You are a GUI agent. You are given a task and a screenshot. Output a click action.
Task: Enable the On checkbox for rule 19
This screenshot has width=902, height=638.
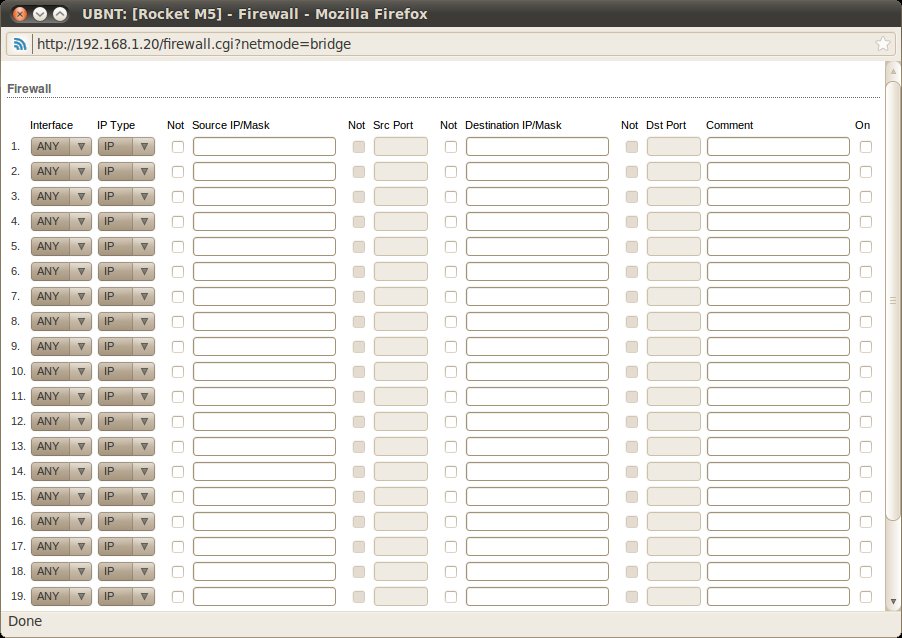pos(866,597)
